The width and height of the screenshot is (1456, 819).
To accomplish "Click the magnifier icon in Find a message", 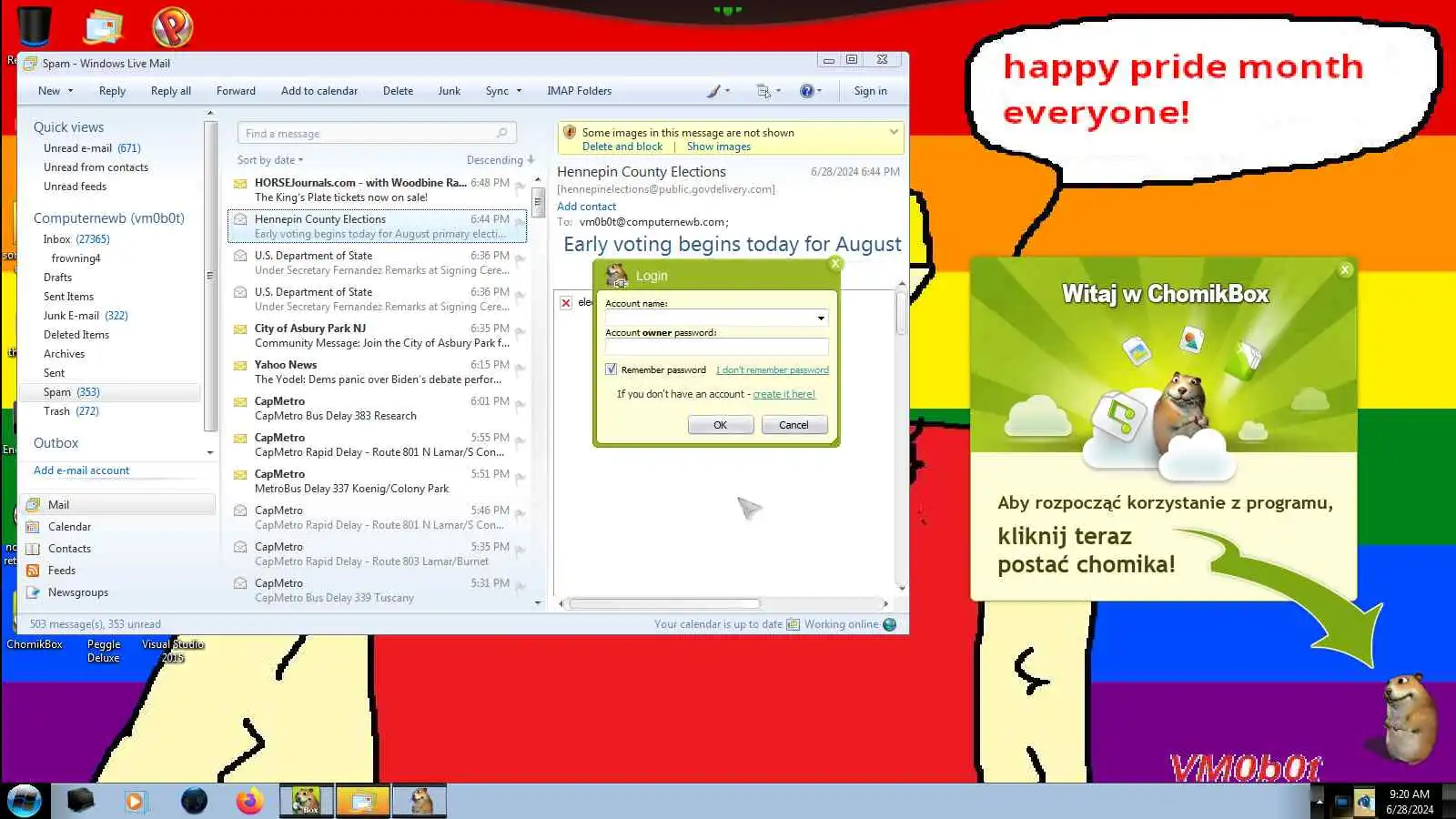I will click(501, 134).
